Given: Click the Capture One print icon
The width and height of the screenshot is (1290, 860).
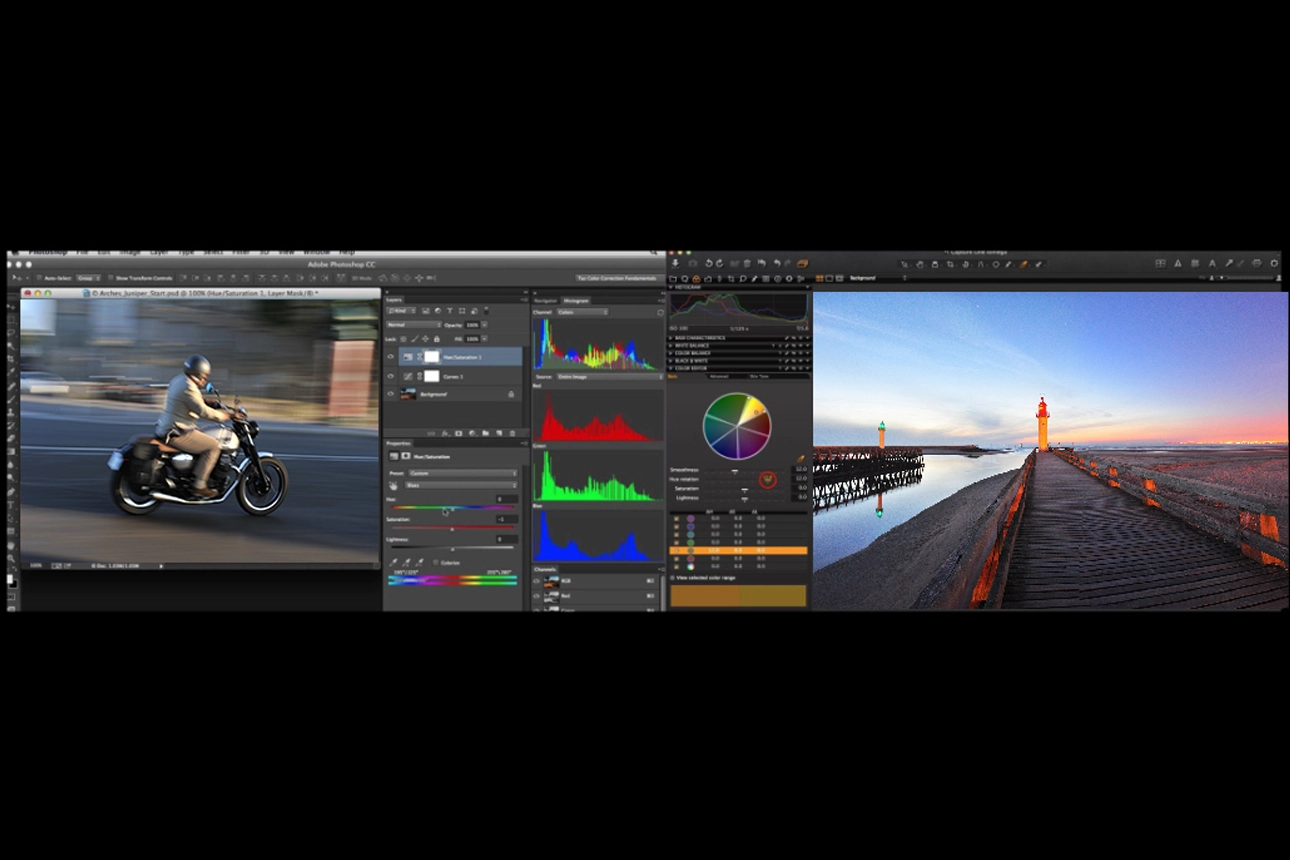Looking at the screenshot, I should (x=1257, y=264).
